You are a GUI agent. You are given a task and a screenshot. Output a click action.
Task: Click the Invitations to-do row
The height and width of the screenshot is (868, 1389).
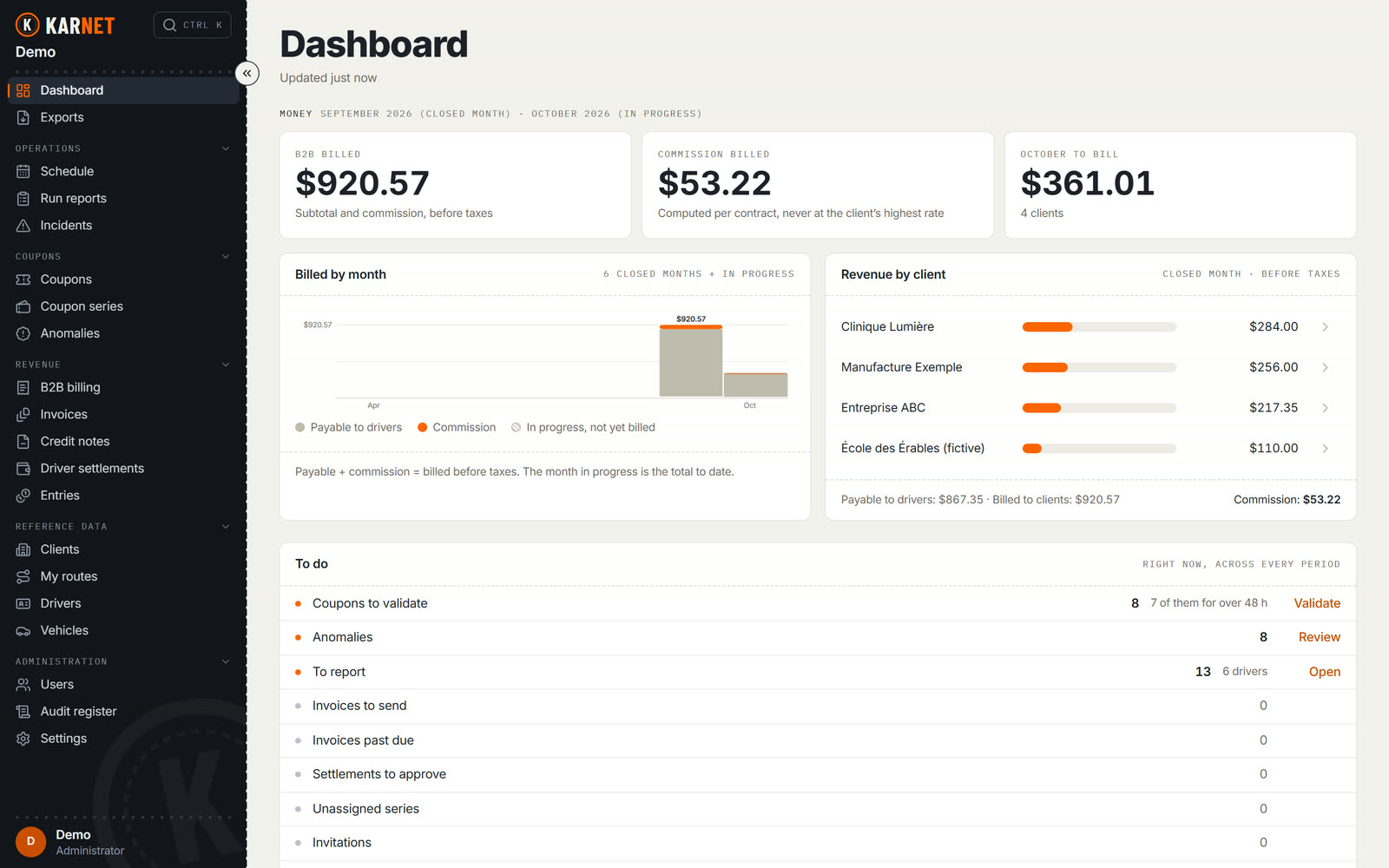[x=818, y=843]
